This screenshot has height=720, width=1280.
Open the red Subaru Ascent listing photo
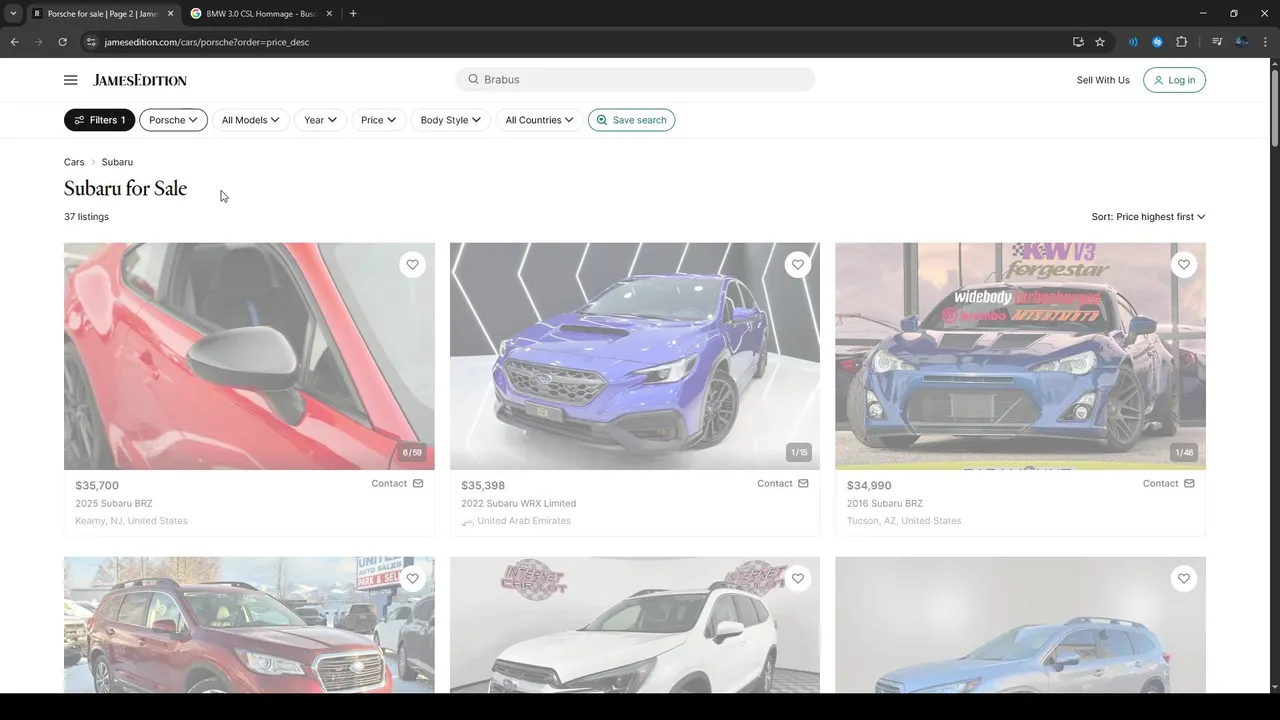[x=249, y=624]
